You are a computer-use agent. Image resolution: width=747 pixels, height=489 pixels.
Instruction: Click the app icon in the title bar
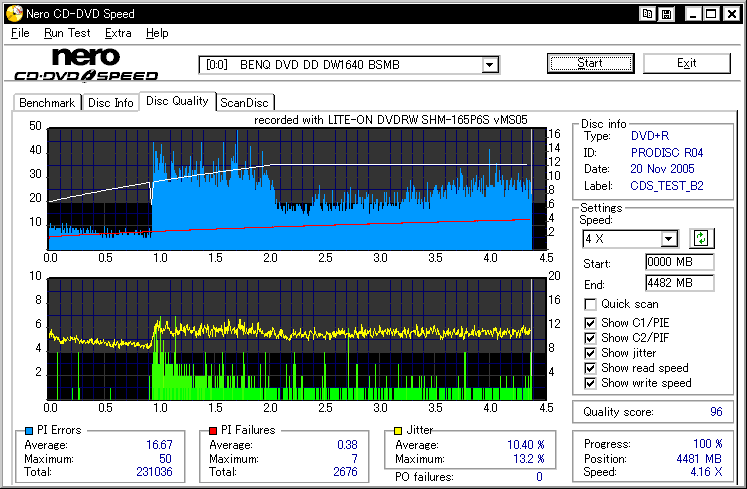tap(12, 14)
